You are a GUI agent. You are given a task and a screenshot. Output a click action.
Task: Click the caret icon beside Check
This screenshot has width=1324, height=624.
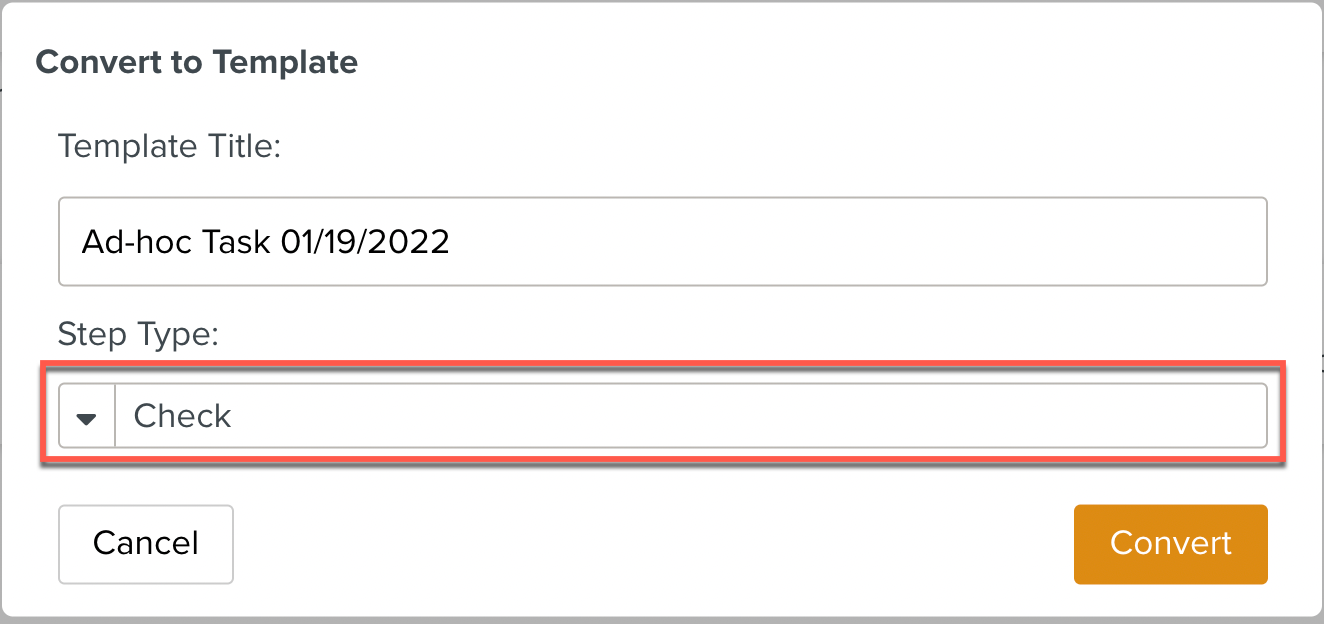coord(87,417)
